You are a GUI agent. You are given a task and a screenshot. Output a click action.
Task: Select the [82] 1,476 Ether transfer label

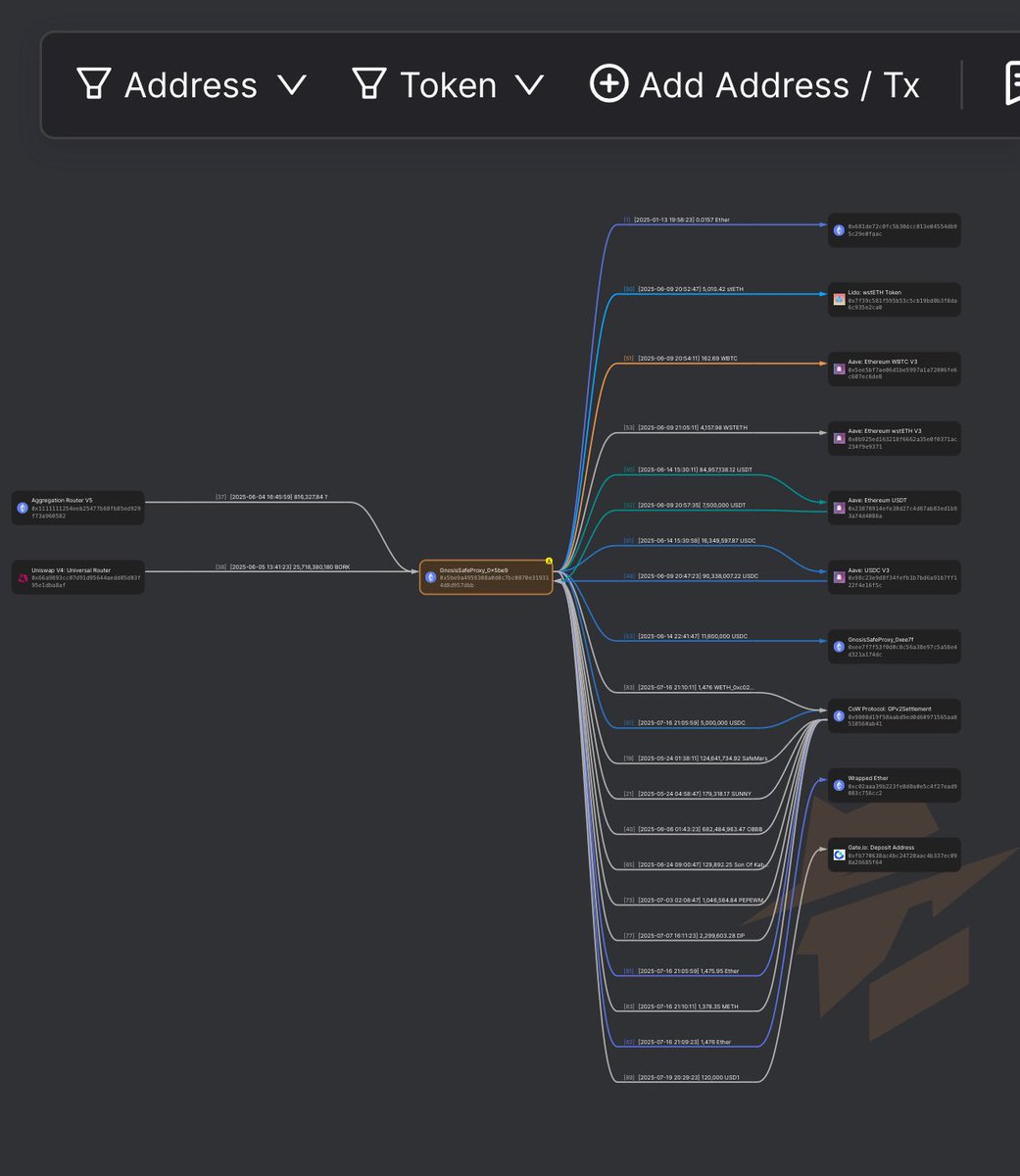[x=677, y=1042]
